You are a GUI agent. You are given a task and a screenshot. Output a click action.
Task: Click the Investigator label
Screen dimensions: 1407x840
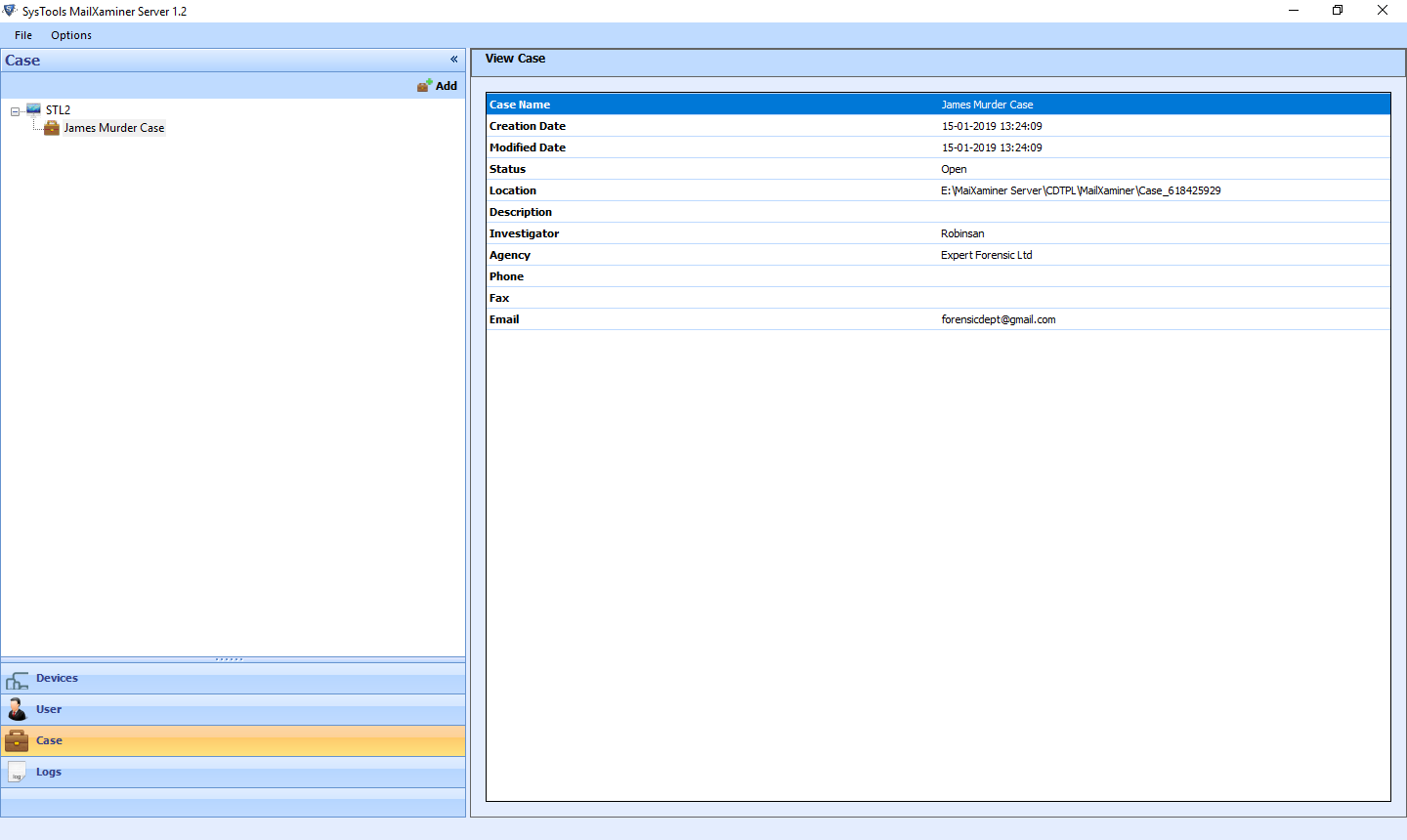[525, 233]
